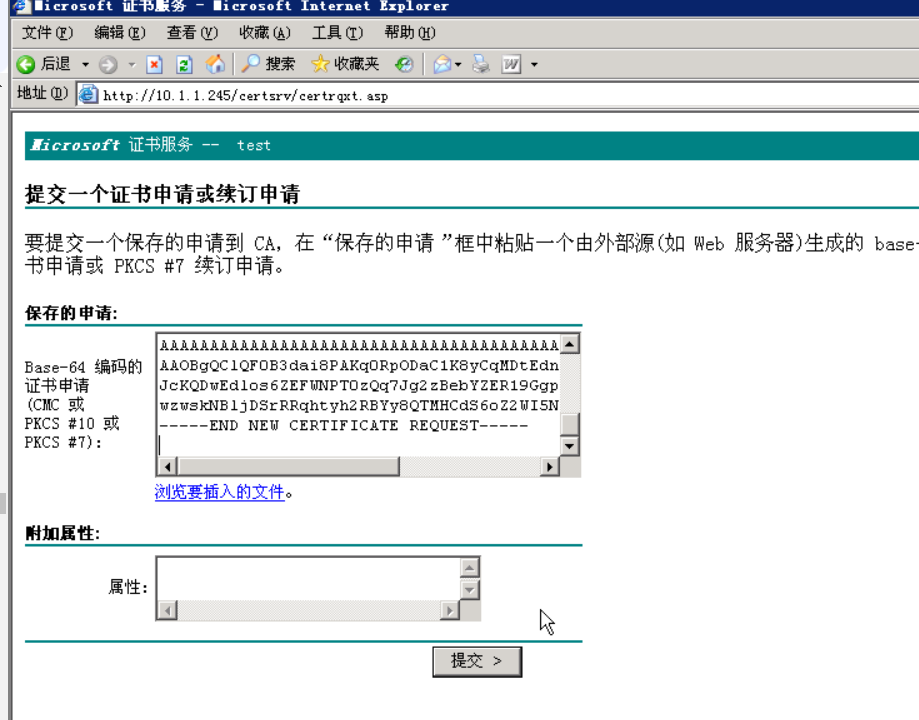919x720 pixels.
Task: Open the Mail dropdown arrow
Action: 458,64
